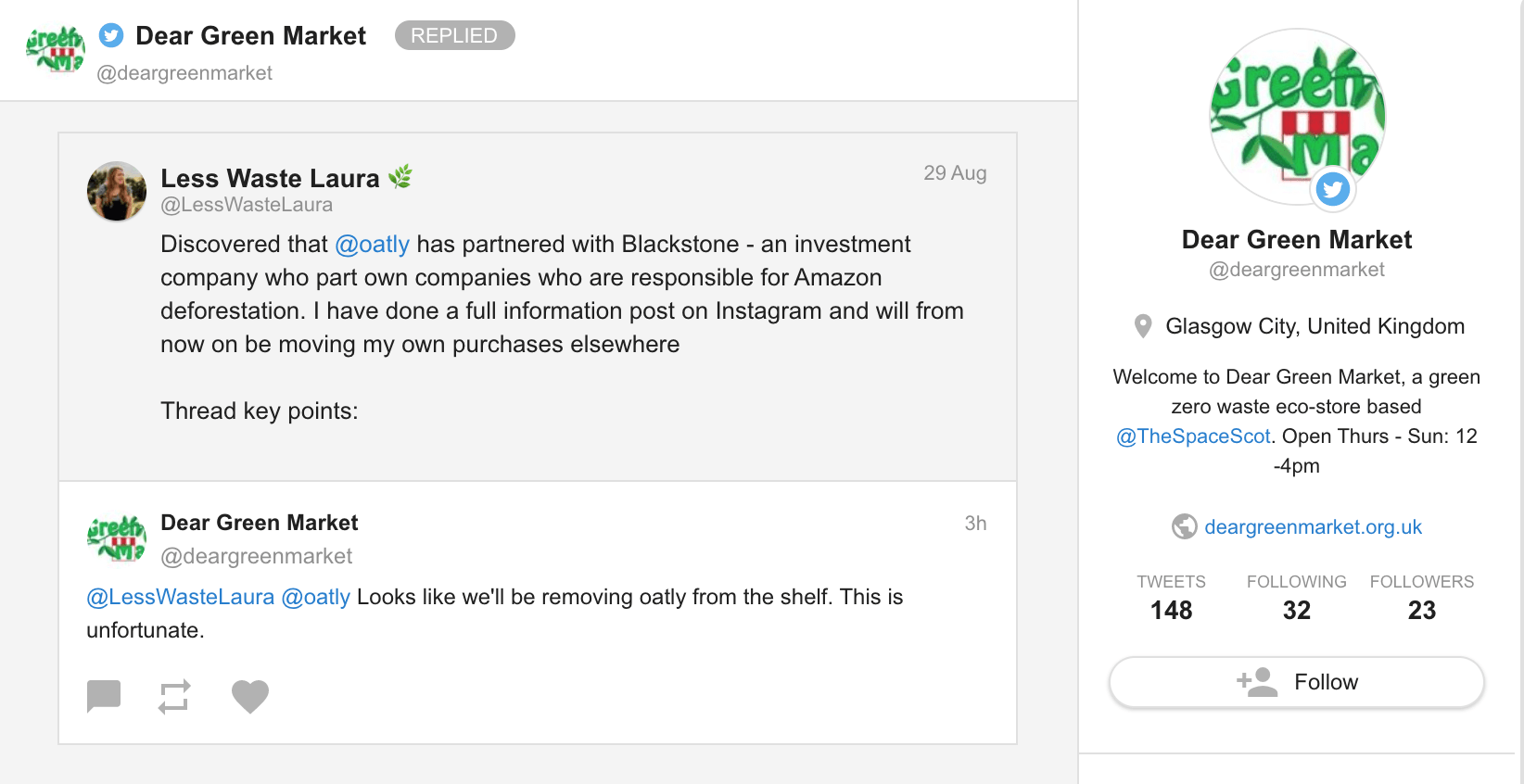
Task: Click the FOLLOWERS count 23
Action: [x=1422, y=610]
